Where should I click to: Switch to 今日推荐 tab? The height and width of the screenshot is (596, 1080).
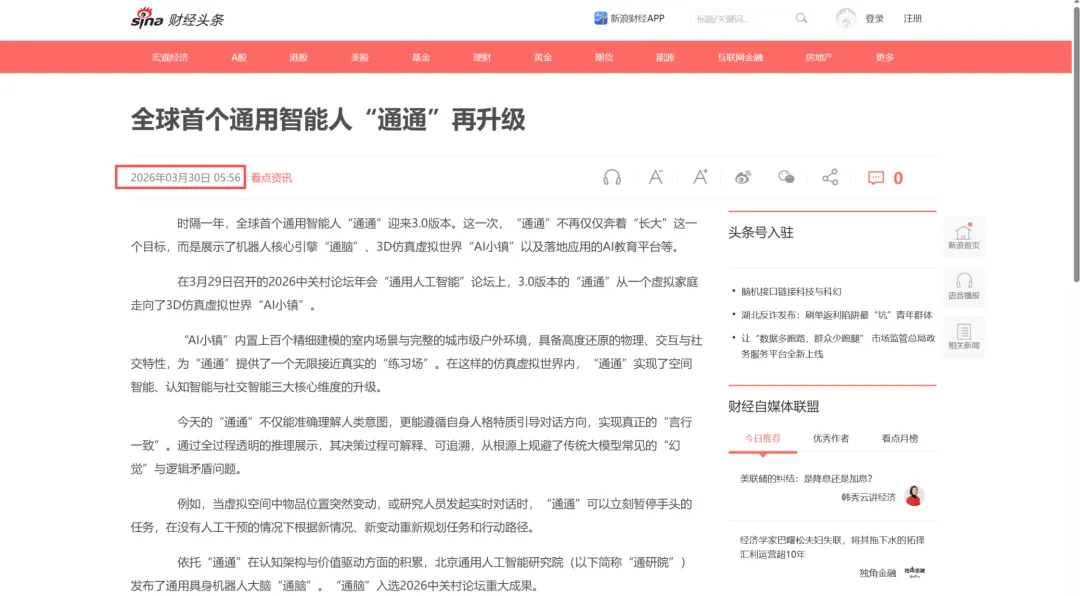[x=762, y=438]
